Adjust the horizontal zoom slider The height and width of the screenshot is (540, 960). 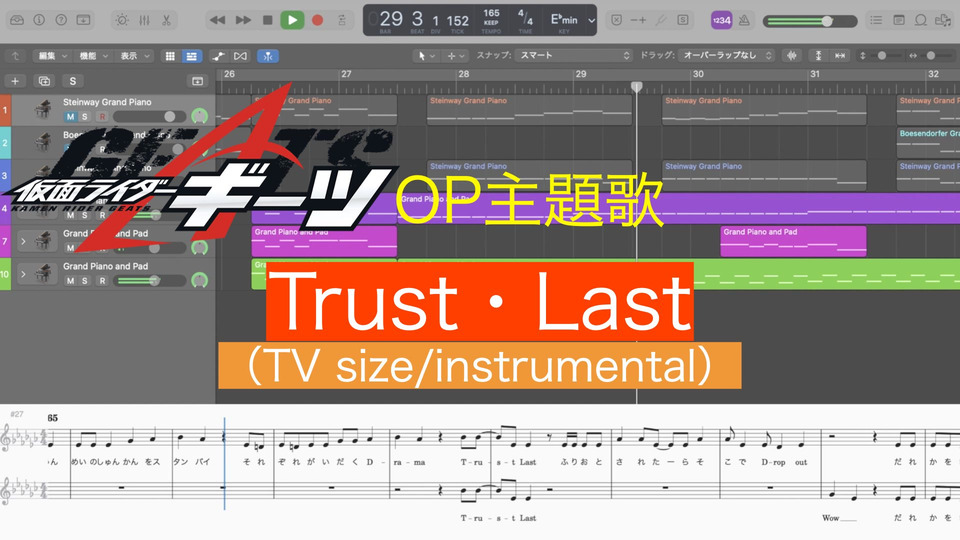931,56
